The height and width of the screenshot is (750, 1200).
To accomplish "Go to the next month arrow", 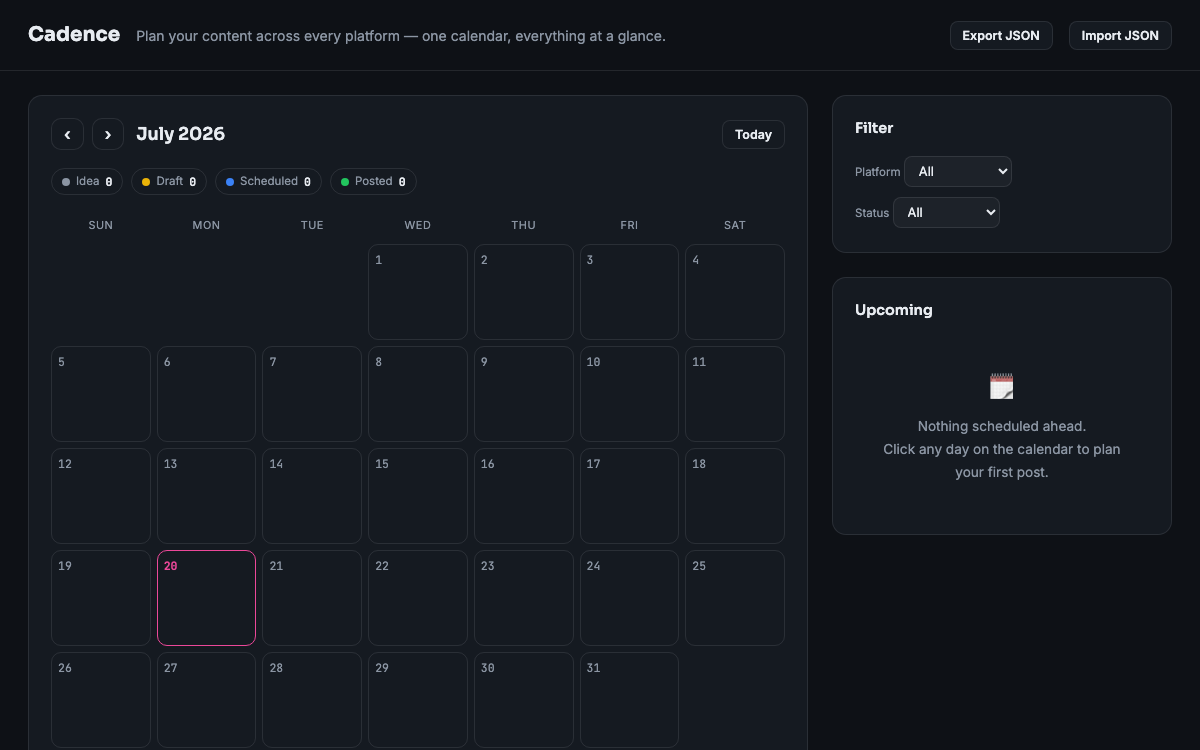I will point(108,134).
